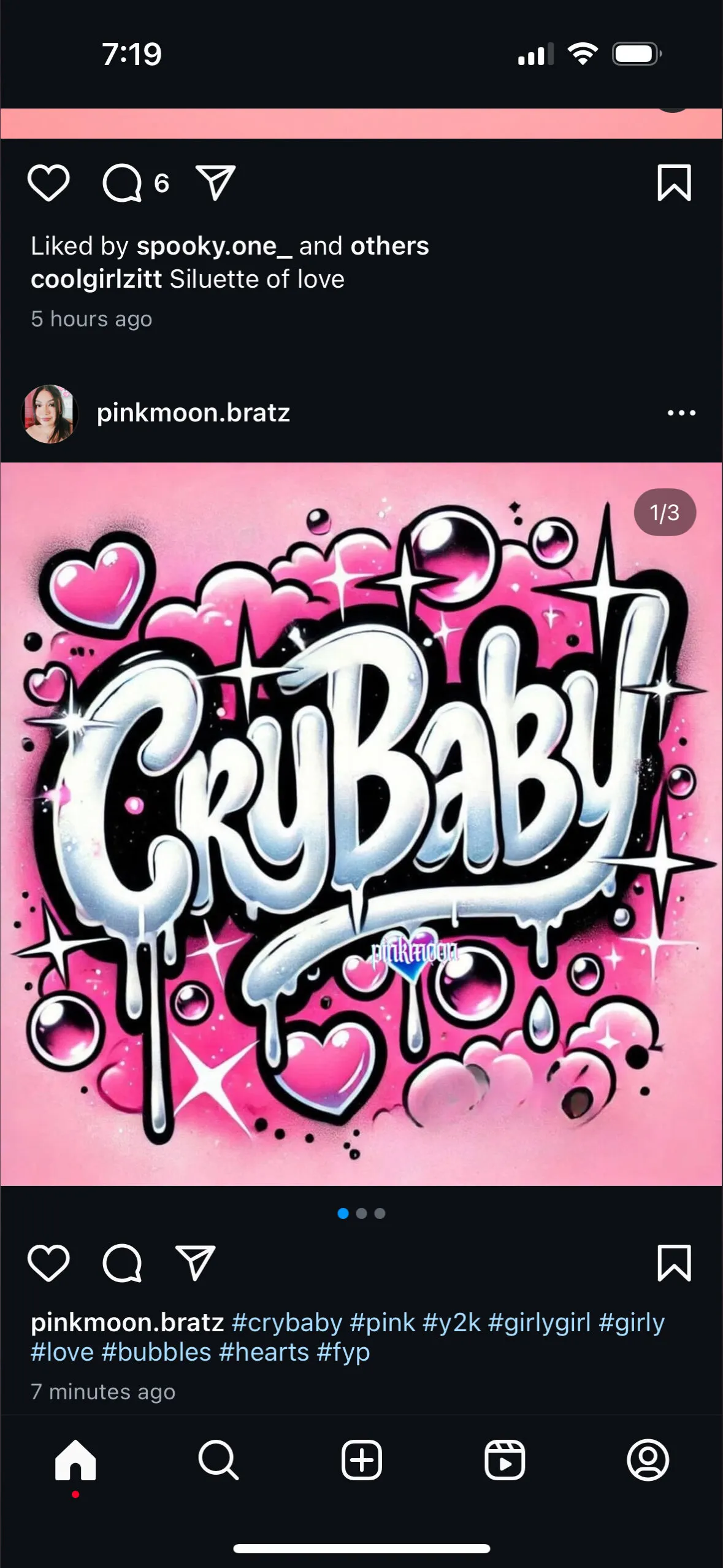Open the three-dot menu for pinkmoon.bratz post
This screenshot has height=1568, width=723.
pos(681,413)
